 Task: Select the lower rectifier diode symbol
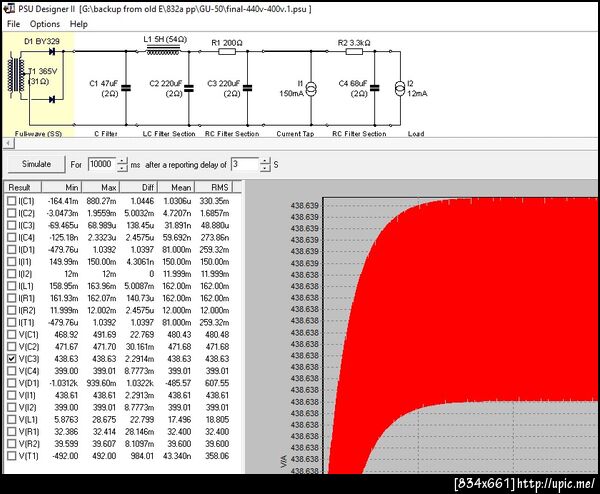pos(52,99)
